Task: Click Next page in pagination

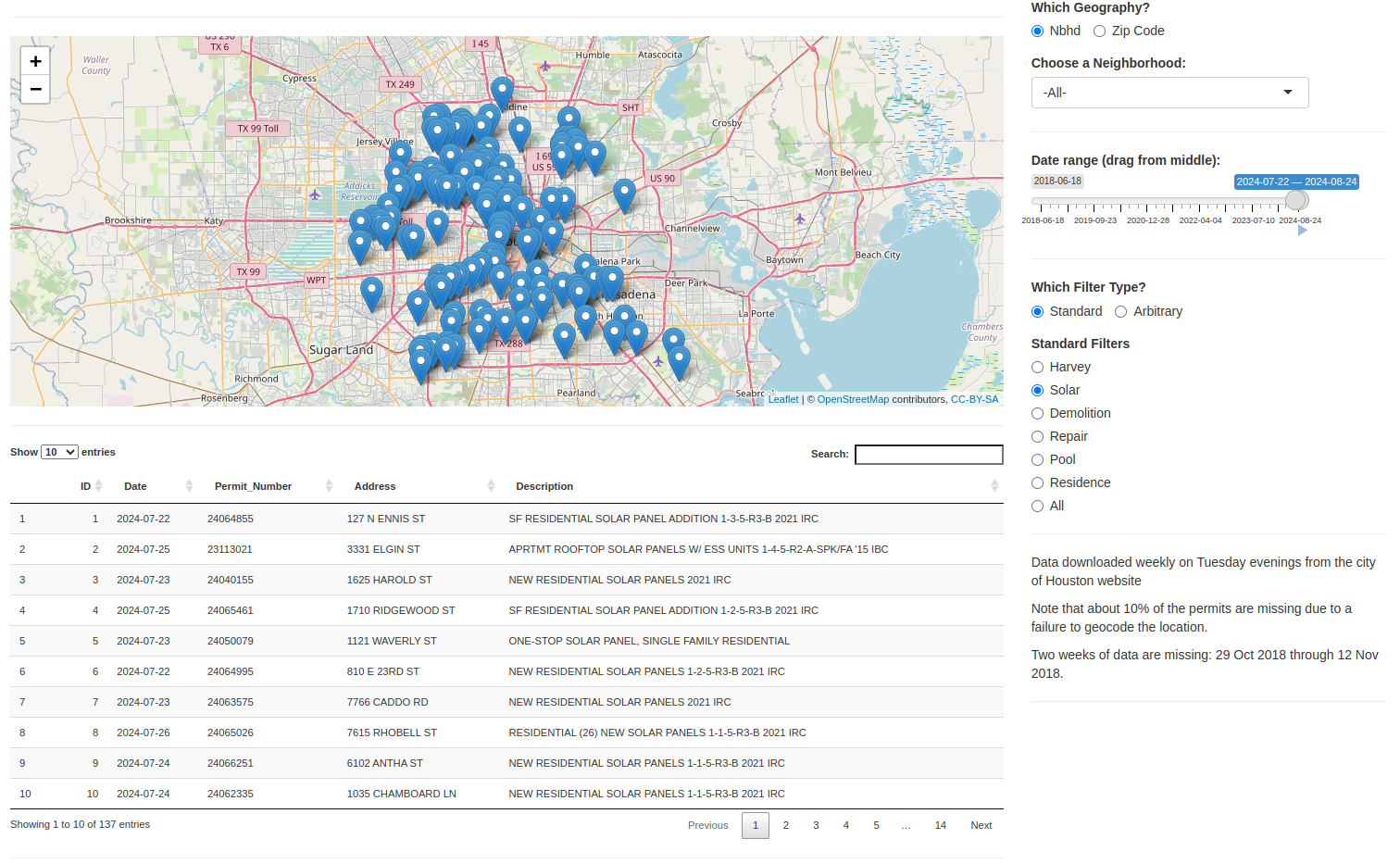Action: tap(981, 825)
